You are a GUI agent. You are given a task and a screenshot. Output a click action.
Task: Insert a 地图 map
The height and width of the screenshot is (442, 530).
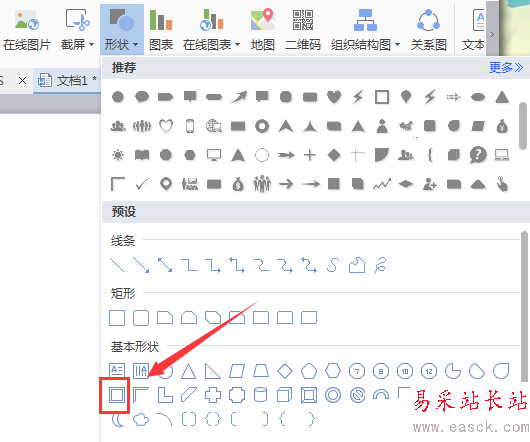pos(263,30)
